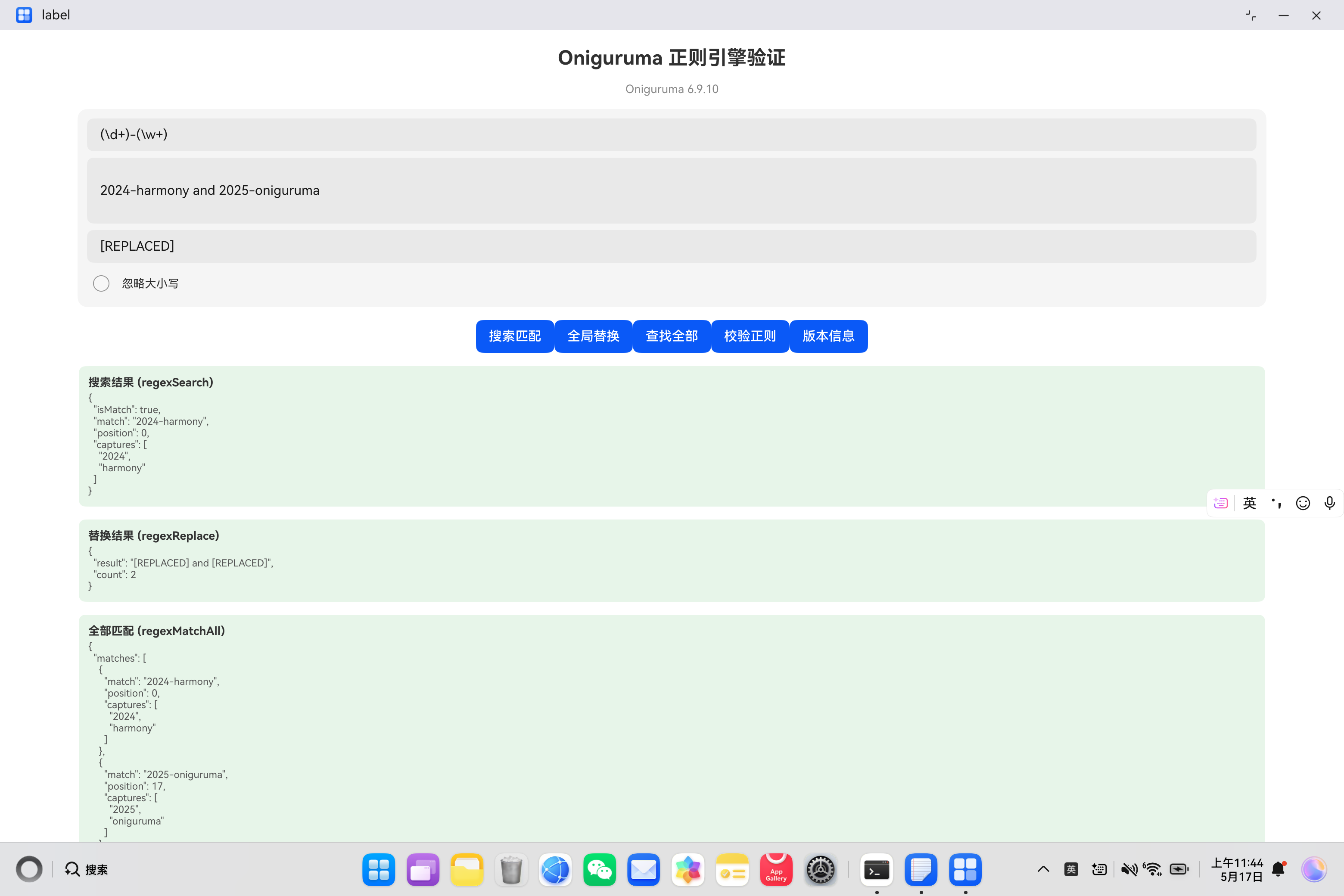The image size is (1344, 896).
Task: Launch AppGallery from the dock
Action: click(776, 870)
